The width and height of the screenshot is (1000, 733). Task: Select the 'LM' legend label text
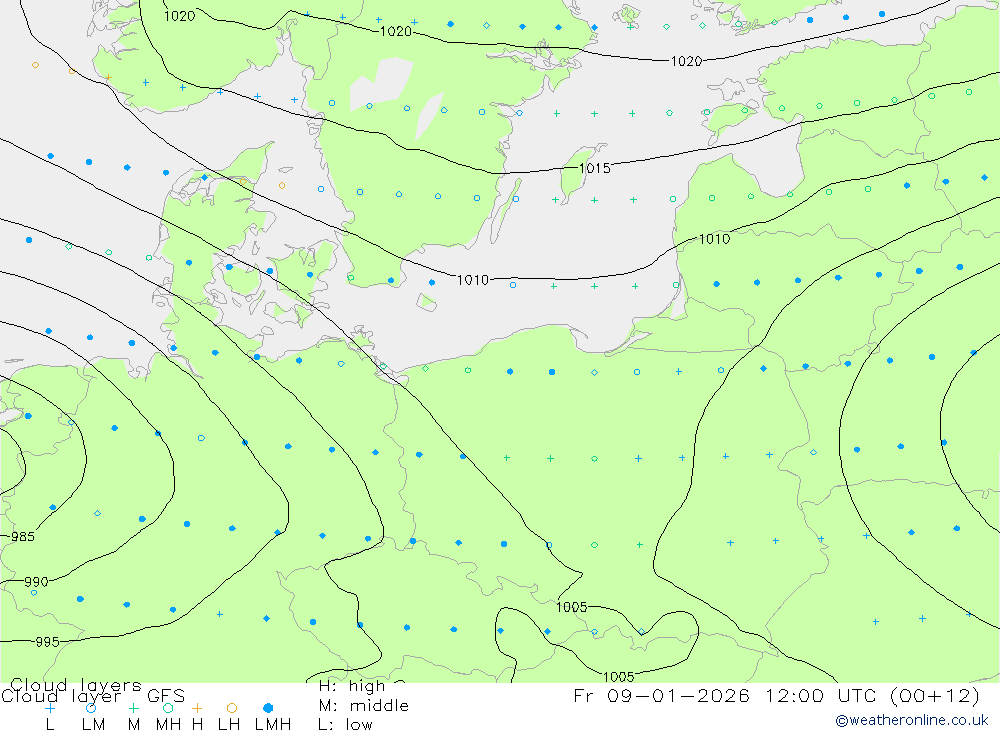pos(94,725)
